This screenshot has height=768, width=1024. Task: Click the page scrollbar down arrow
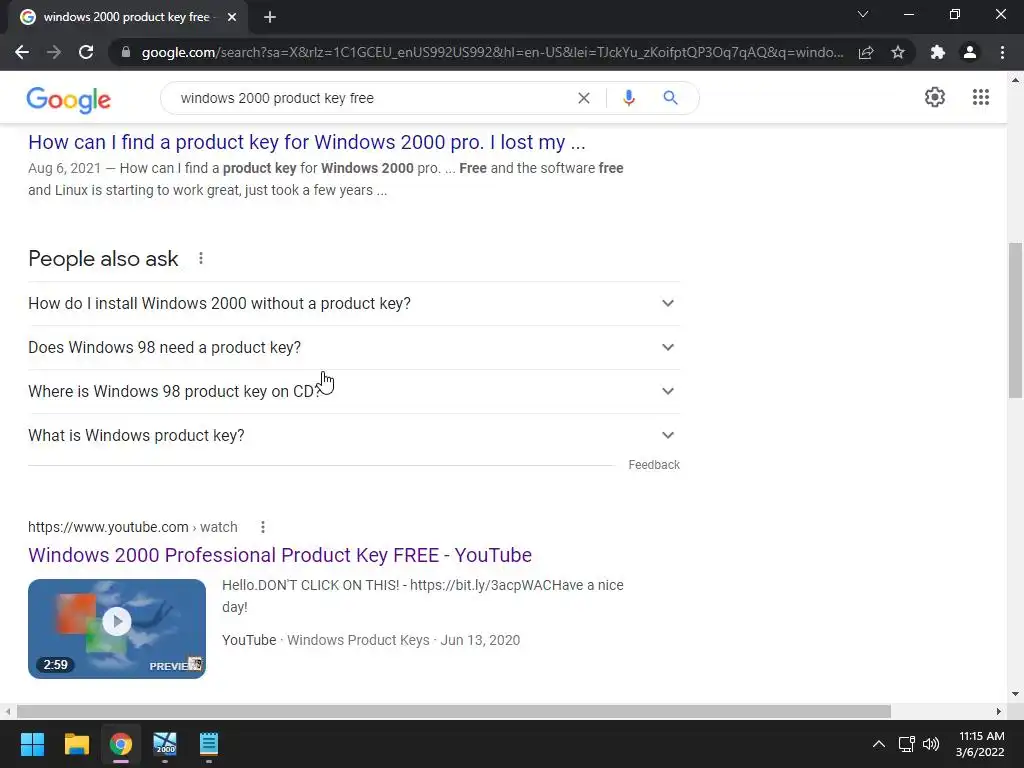point(1015,694)
